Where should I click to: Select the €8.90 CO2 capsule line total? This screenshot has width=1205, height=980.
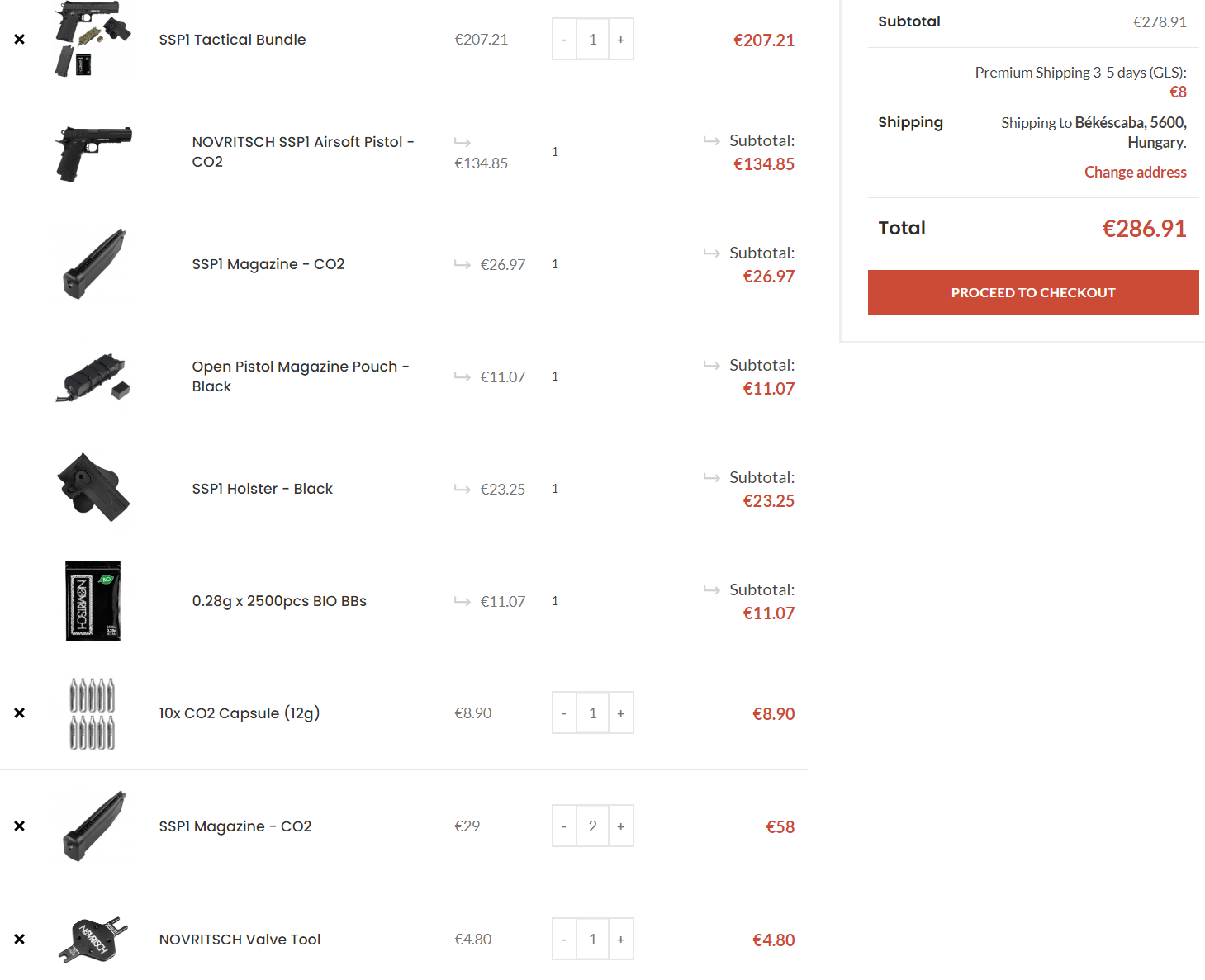[774, 714]
